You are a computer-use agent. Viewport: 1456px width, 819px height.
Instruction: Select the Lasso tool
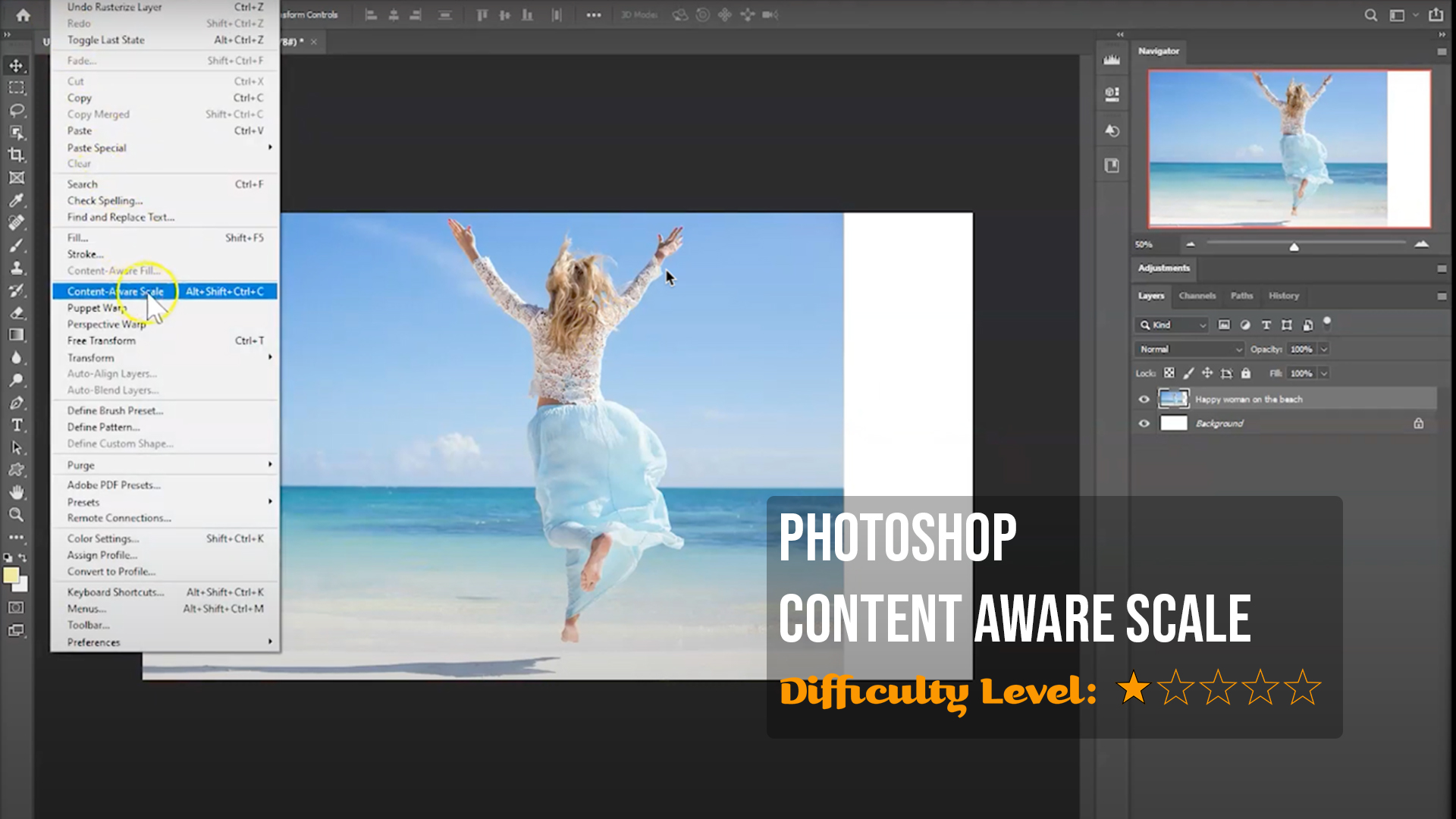point(16,111)
